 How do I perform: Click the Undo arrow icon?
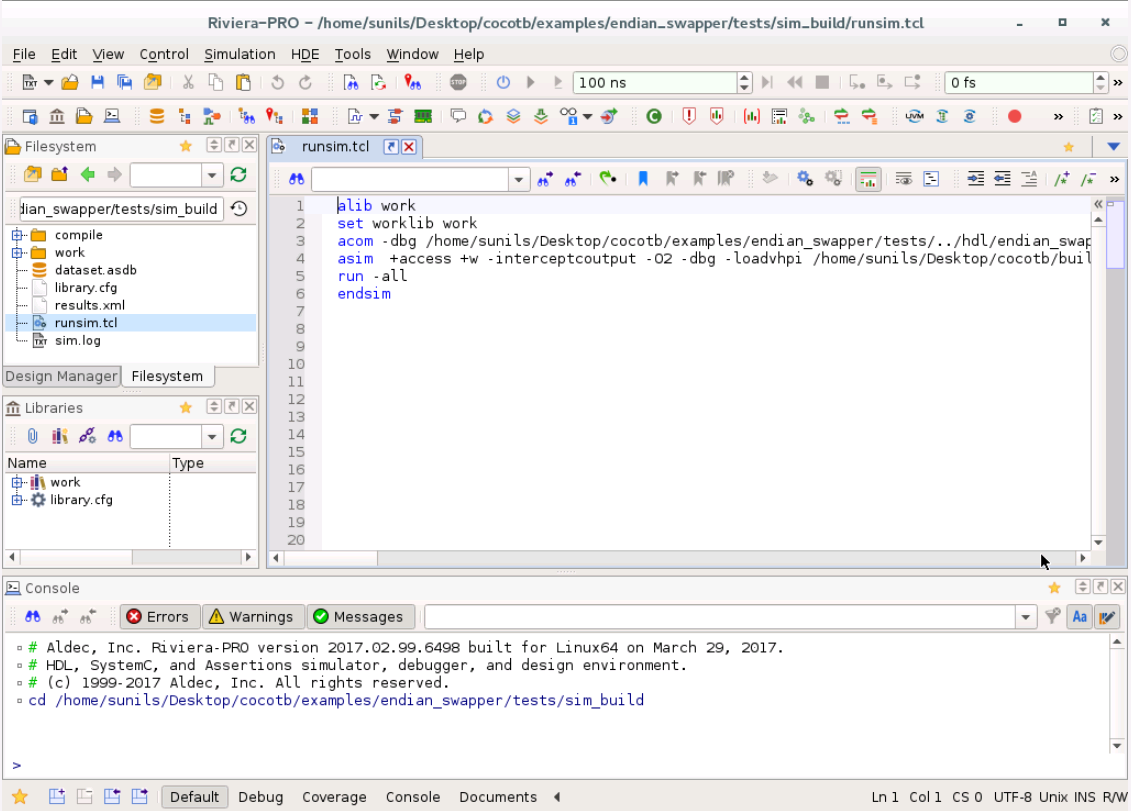pos(277,82)
